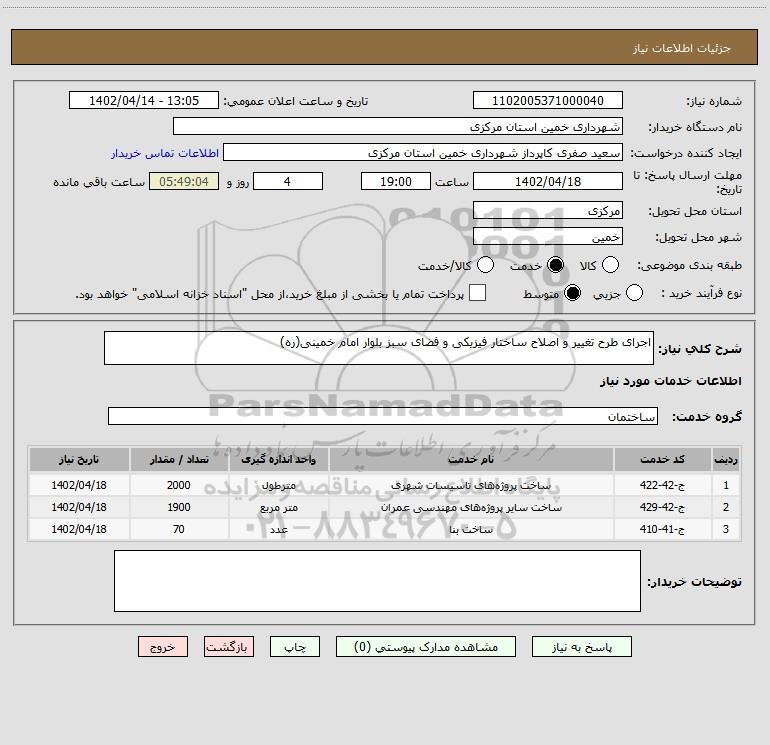Click quantity 2000 cell
The height and width of the screenshot is (745, 770).
(179, 485)
